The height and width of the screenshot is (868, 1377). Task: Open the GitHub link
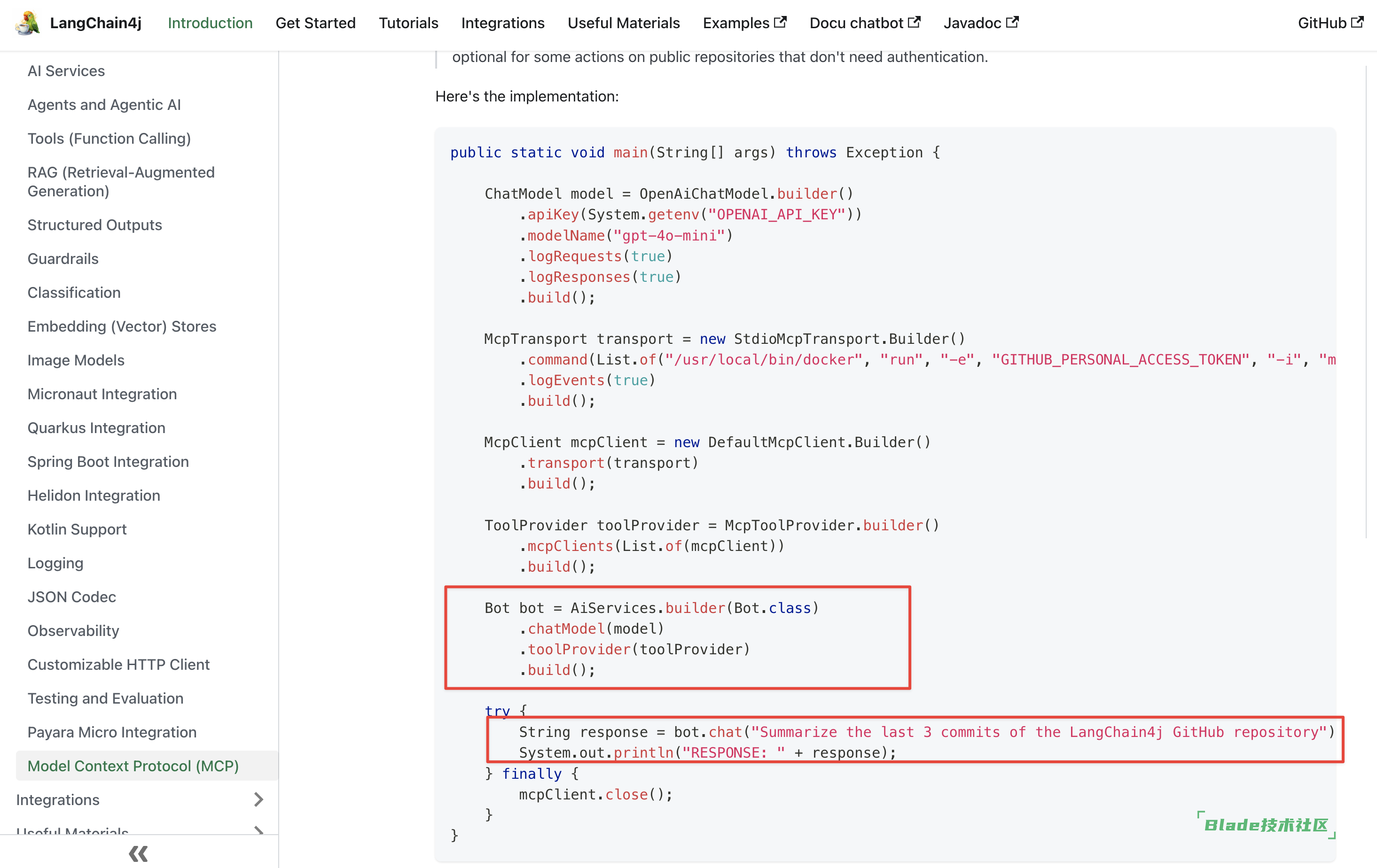click(1330, 23)
